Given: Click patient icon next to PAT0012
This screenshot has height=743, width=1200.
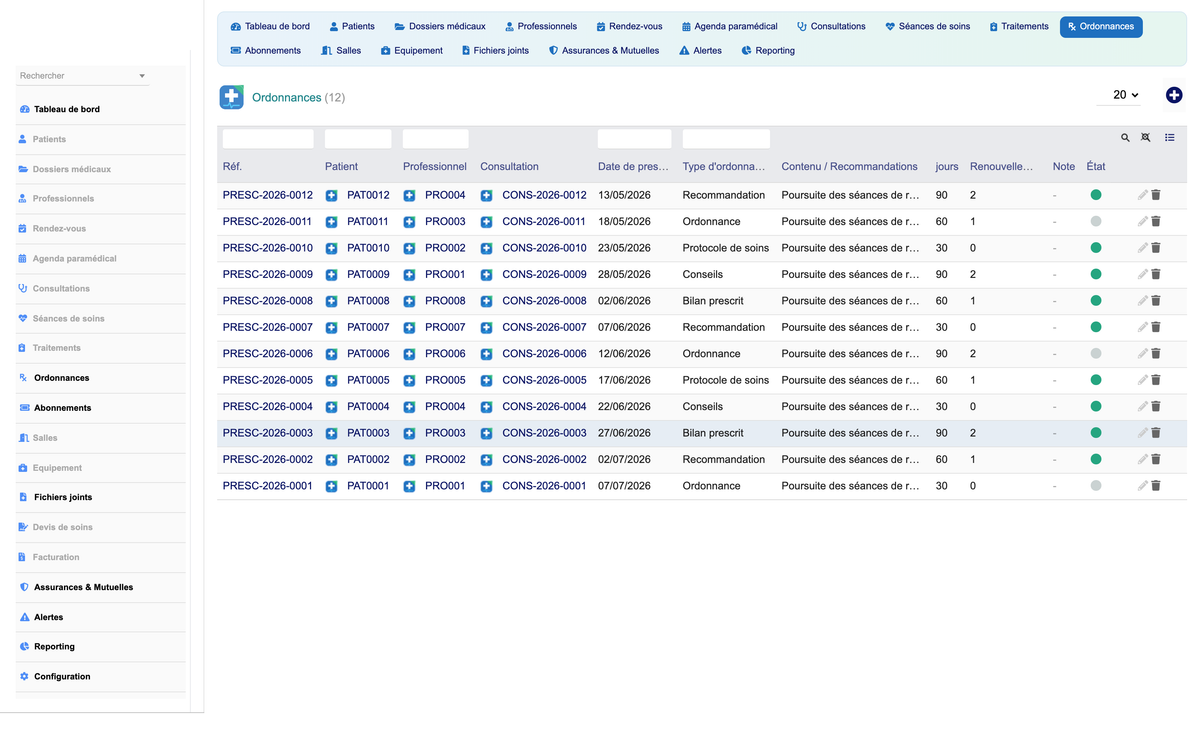Looking at the screenshot, I should (331, 195).
